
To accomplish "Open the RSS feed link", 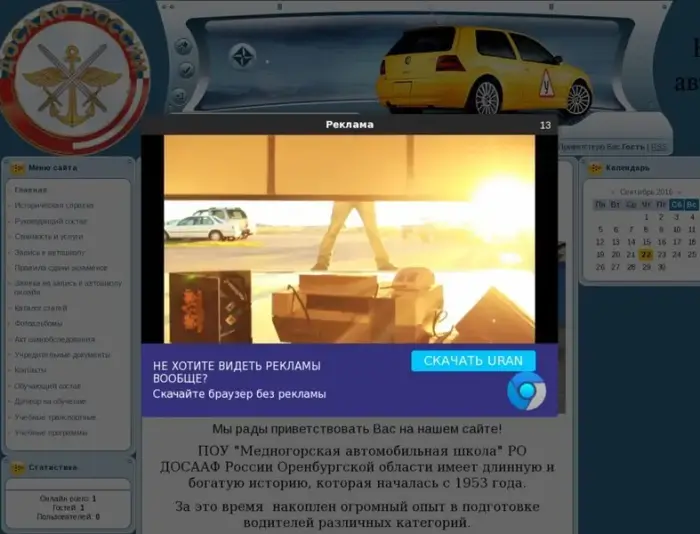I will tap(658, 147).
